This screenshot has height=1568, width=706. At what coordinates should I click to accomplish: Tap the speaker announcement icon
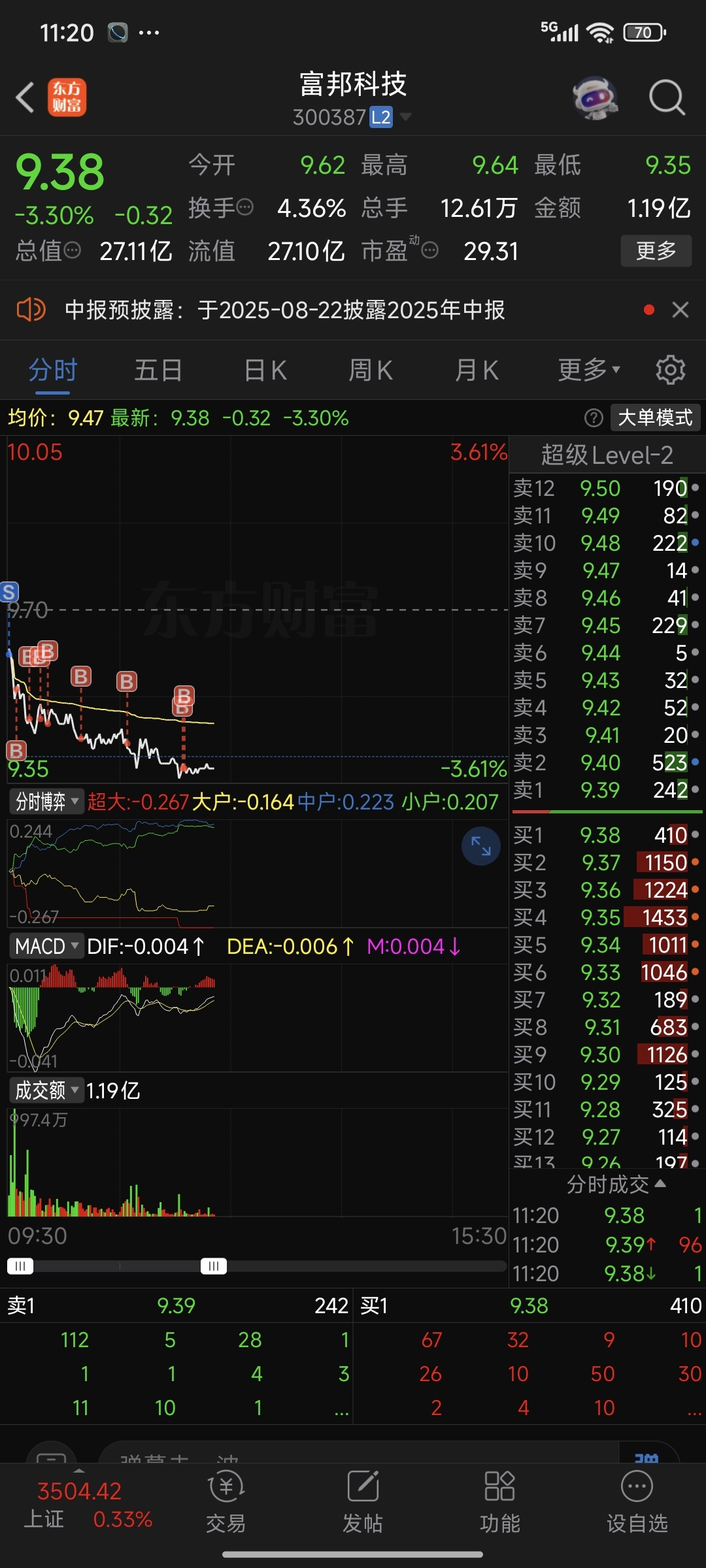tap(31, 310)
